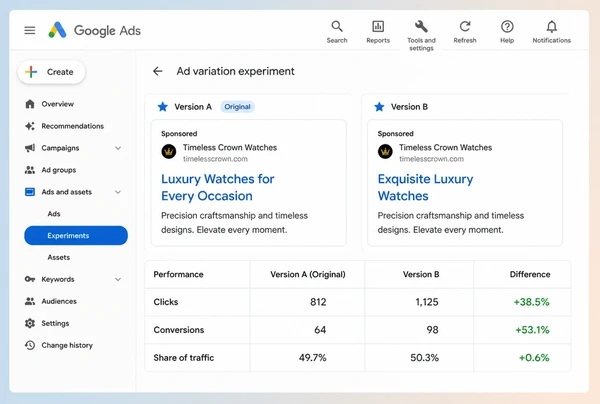Click the Performance column header

178,274
